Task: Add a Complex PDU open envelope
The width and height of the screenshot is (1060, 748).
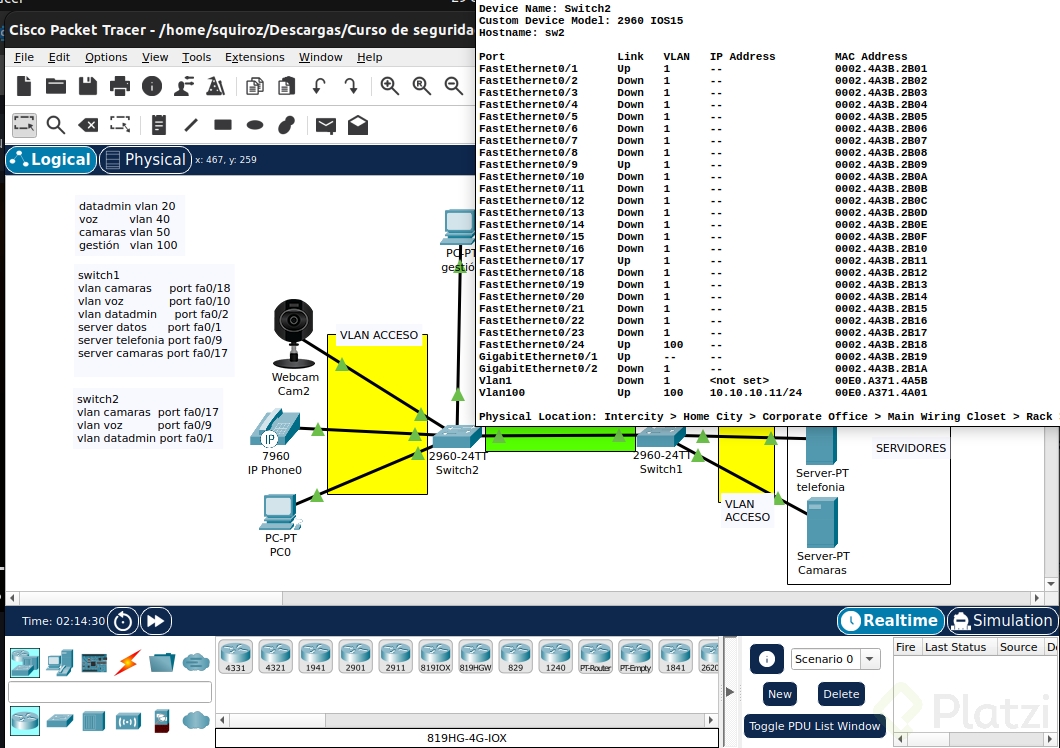Action: (x=358, y=124)
